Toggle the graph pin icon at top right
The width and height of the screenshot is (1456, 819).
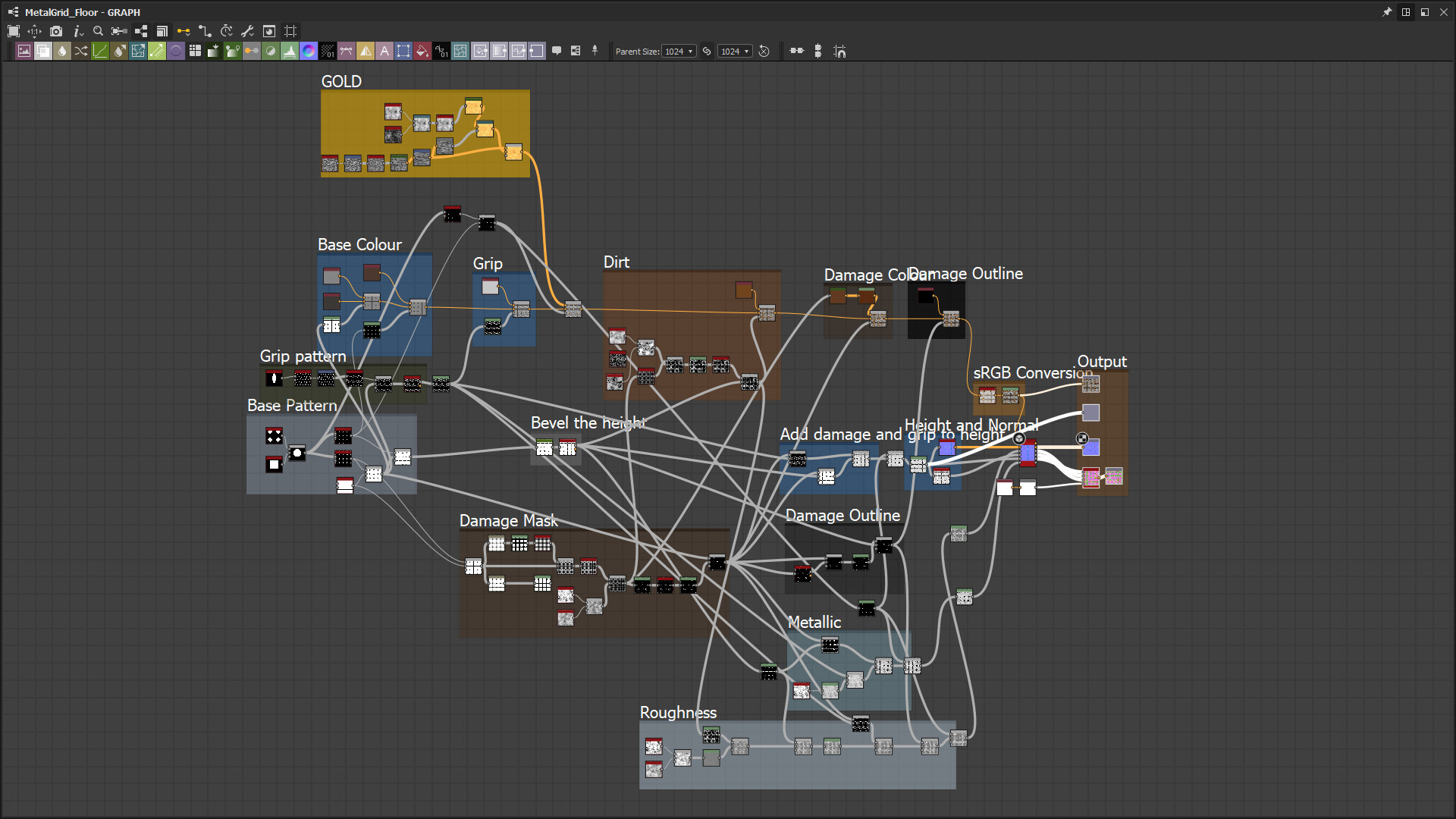(x=1387, y=12)
